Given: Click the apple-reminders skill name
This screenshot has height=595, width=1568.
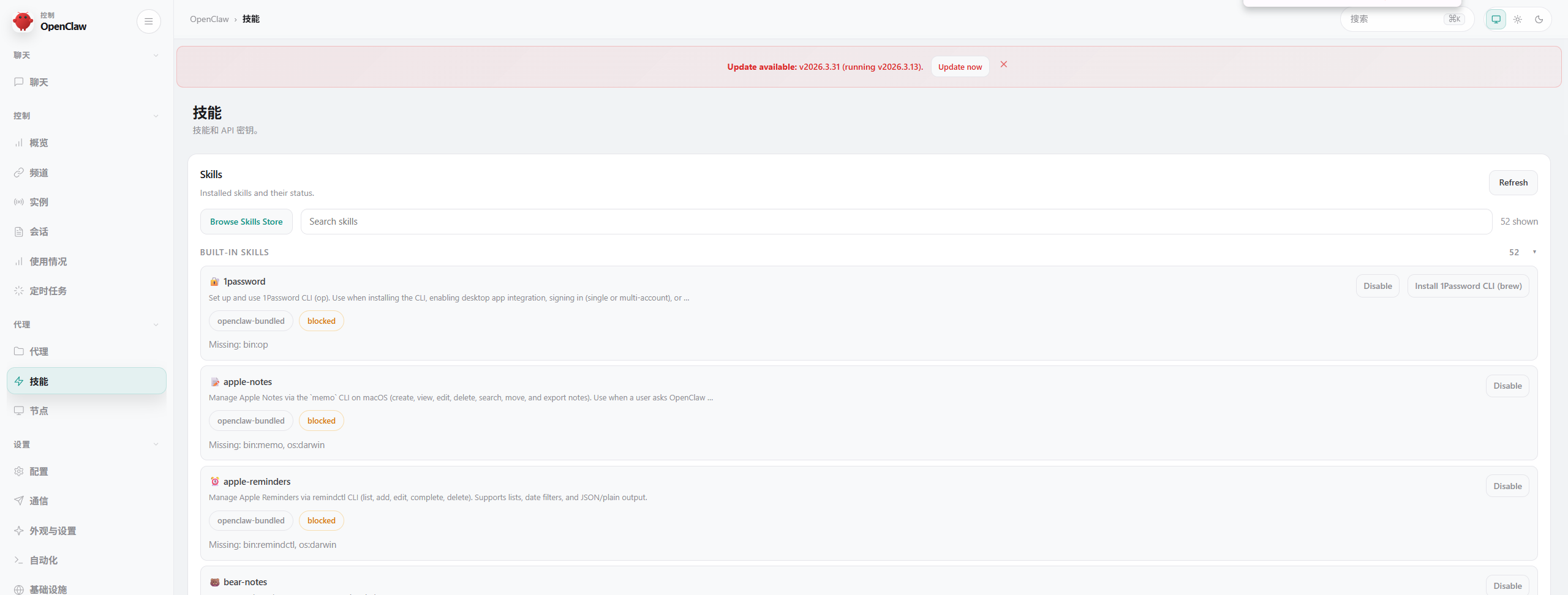Looking at the screenshot, I should tap(257, 482).
